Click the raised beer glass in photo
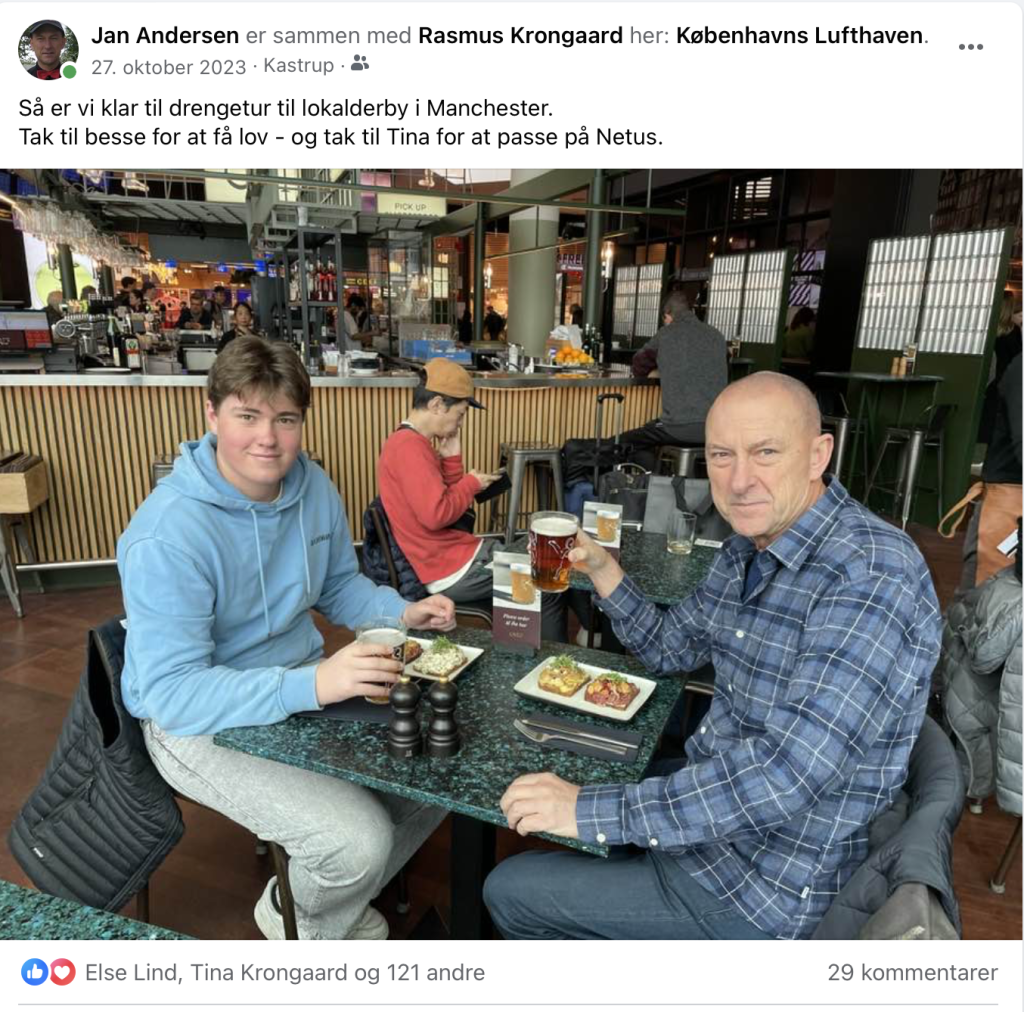The width and height of the screenshot is (1024, 1012). click(553, 552)
